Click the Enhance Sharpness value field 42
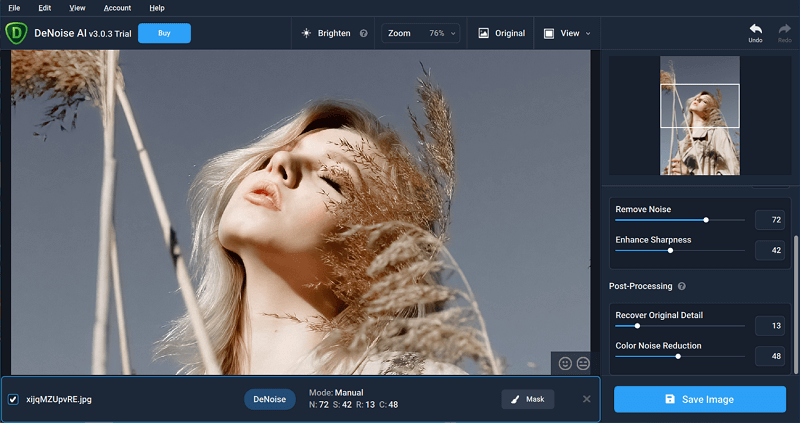 click(x=770, y=251)
